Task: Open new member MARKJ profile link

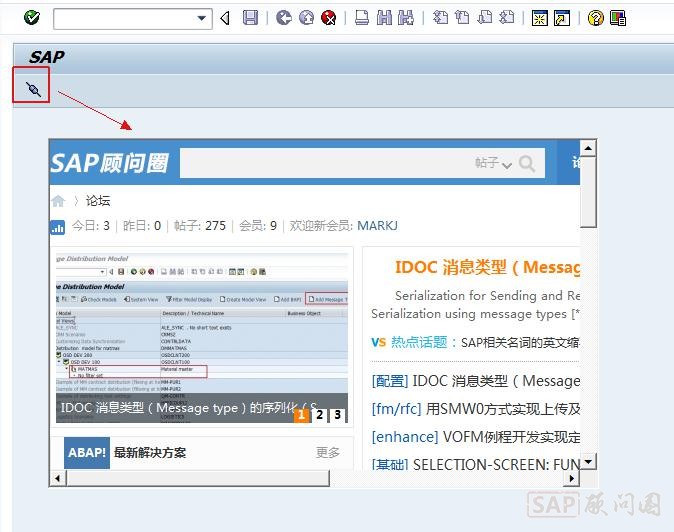Action: click(x=377, y=226)
